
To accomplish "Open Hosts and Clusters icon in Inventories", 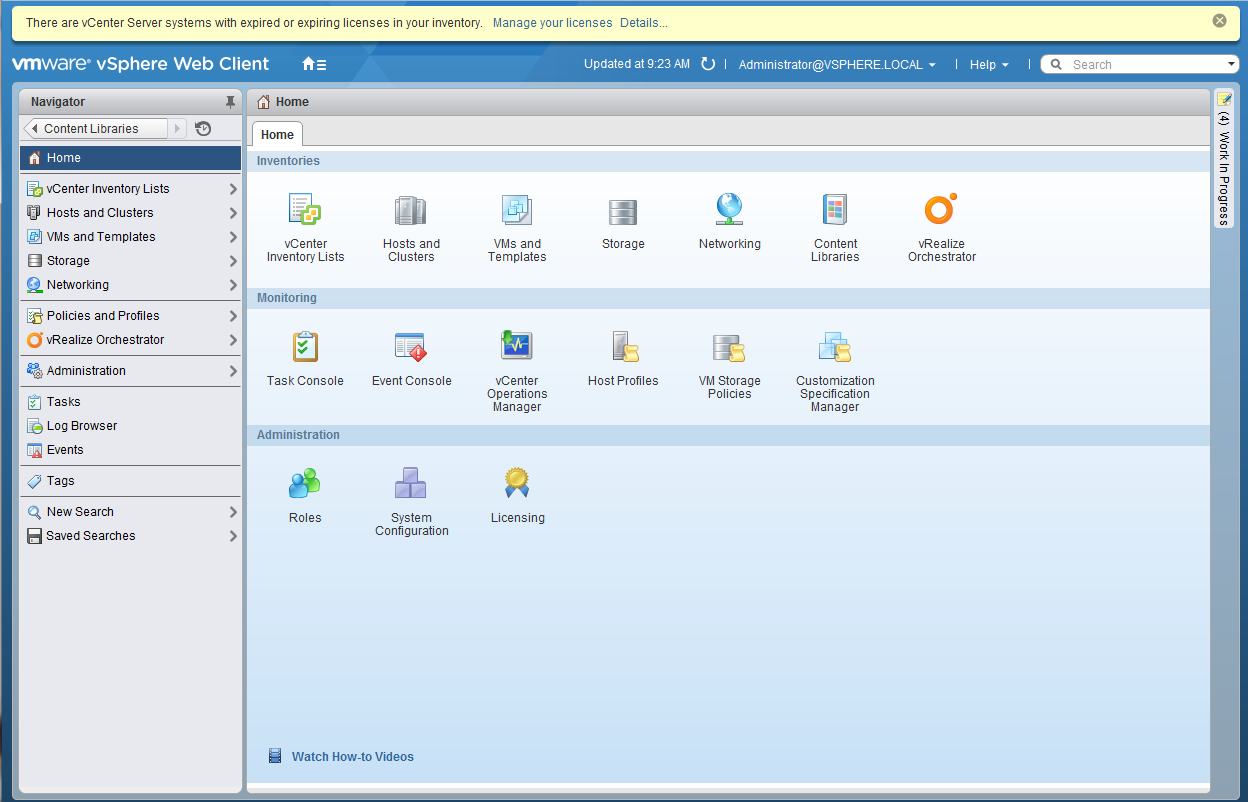I will (411, 210).
